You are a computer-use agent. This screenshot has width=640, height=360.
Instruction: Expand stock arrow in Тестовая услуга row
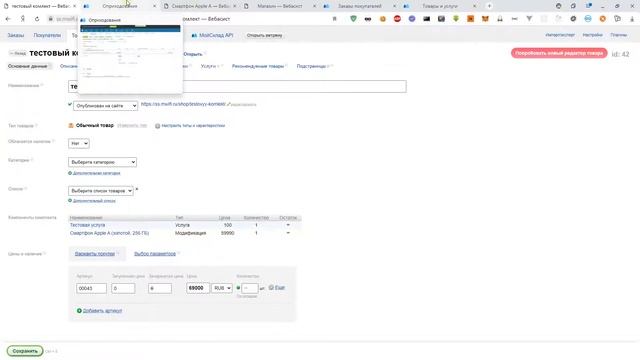(288, 225)
